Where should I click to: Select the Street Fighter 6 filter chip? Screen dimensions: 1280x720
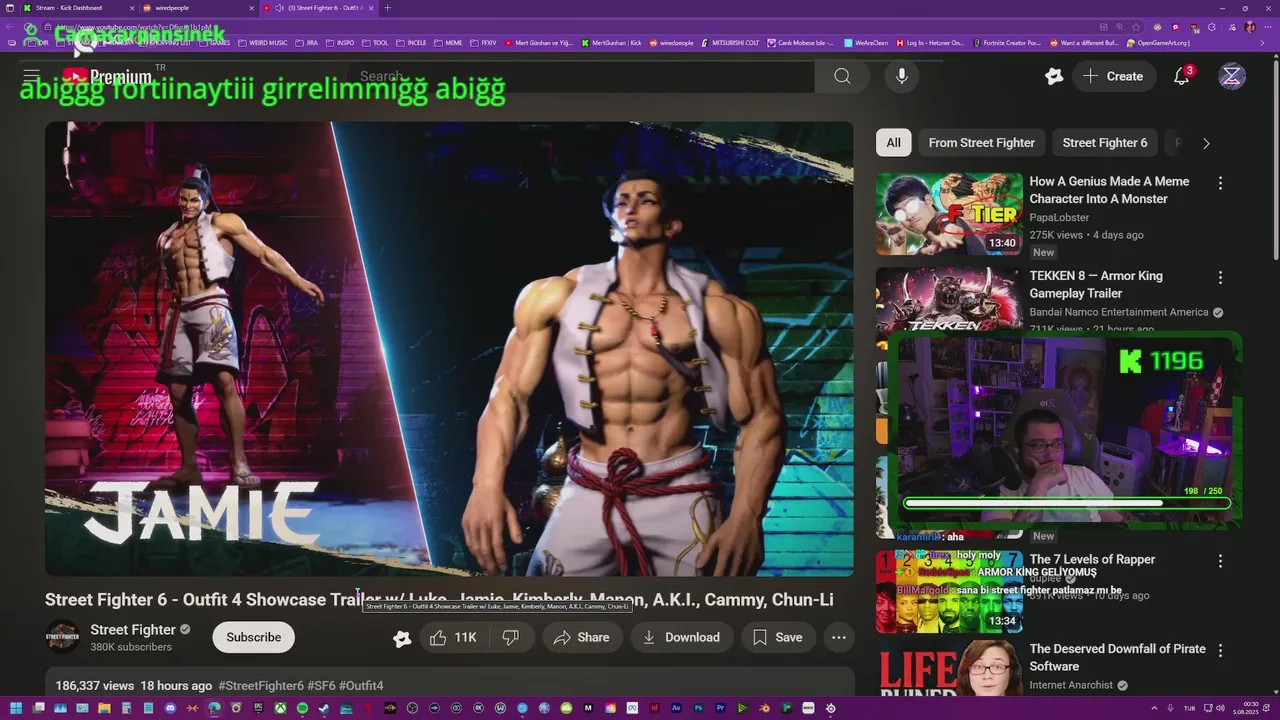click(x=1105, y=143)
